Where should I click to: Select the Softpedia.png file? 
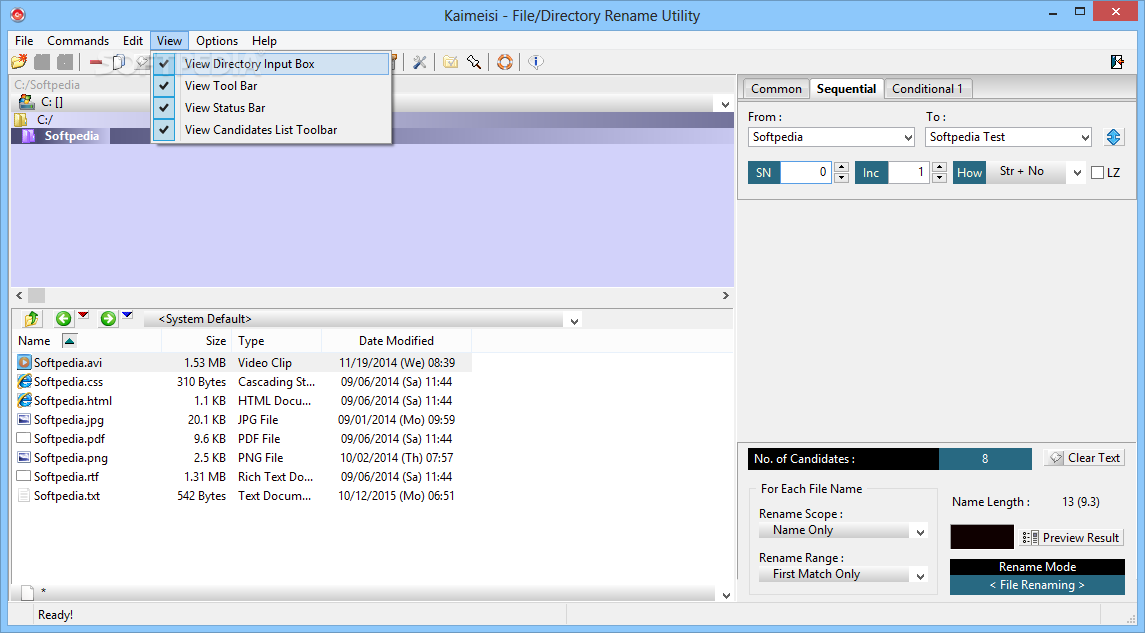click(x=71, y=458)
